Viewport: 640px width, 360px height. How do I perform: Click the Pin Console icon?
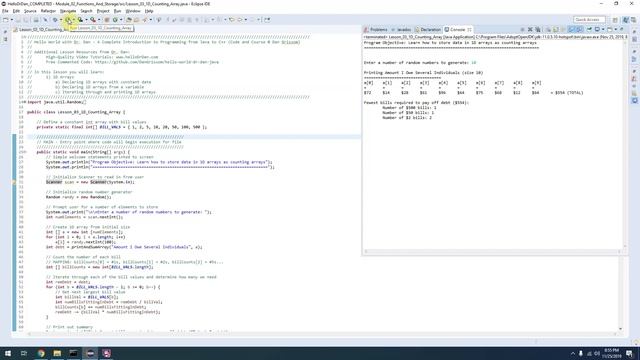coord(589,29)
